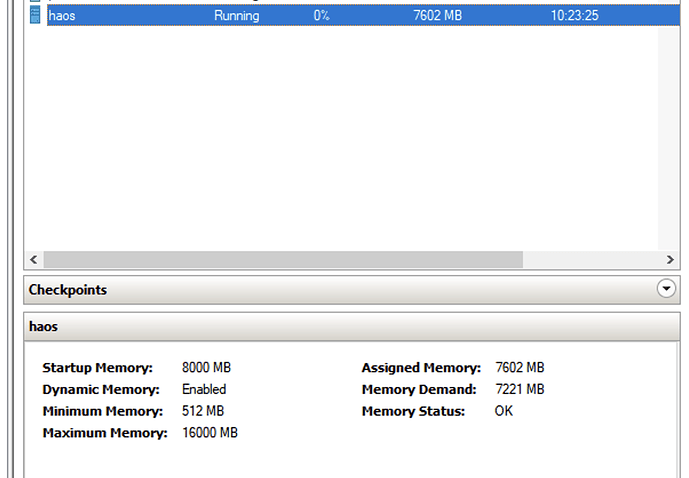
Task: Click the Assigned Memory label
Action: pos(421,368)
